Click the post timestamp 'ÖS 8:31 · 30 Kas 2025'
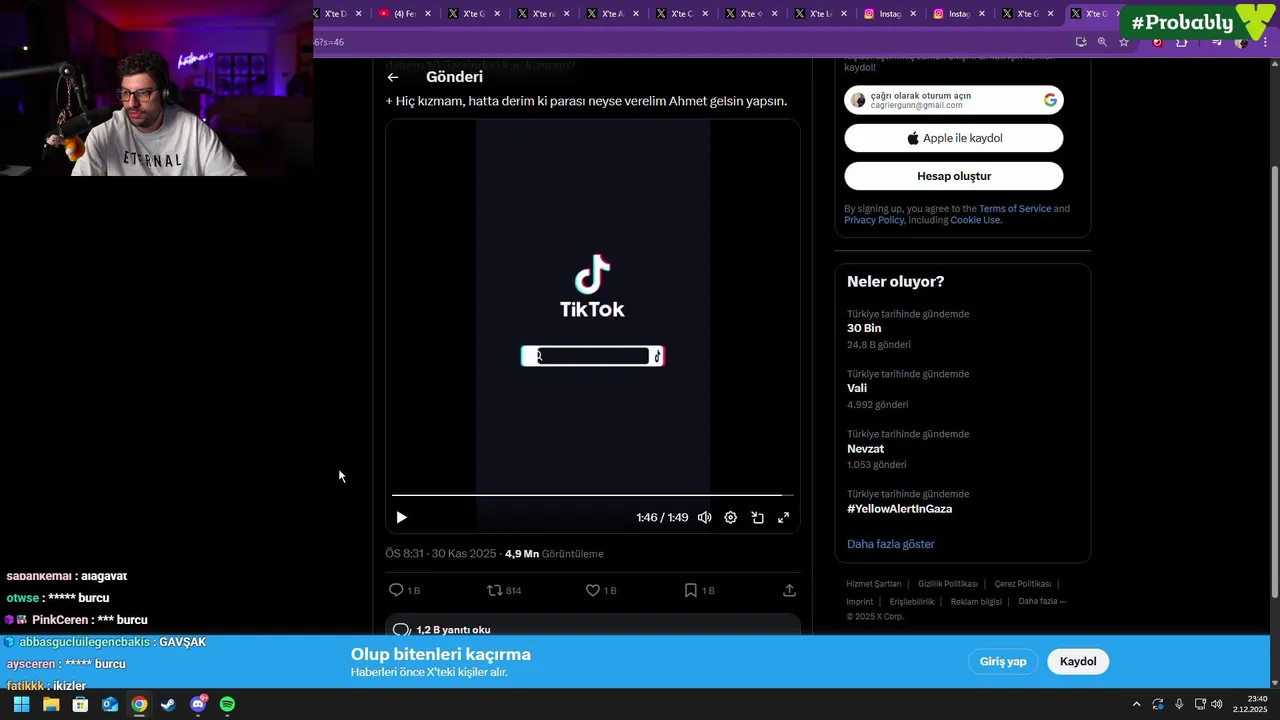1280x720 pixels. pyautogui.click(x=441, y=554)
